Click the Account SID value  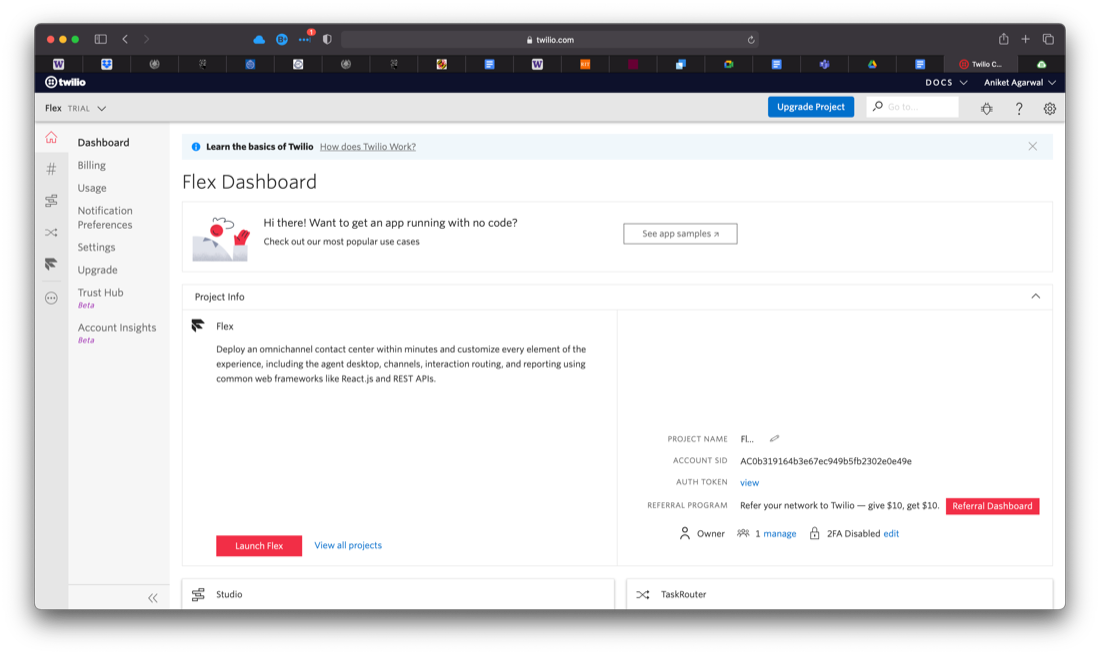tap(826, 461)
